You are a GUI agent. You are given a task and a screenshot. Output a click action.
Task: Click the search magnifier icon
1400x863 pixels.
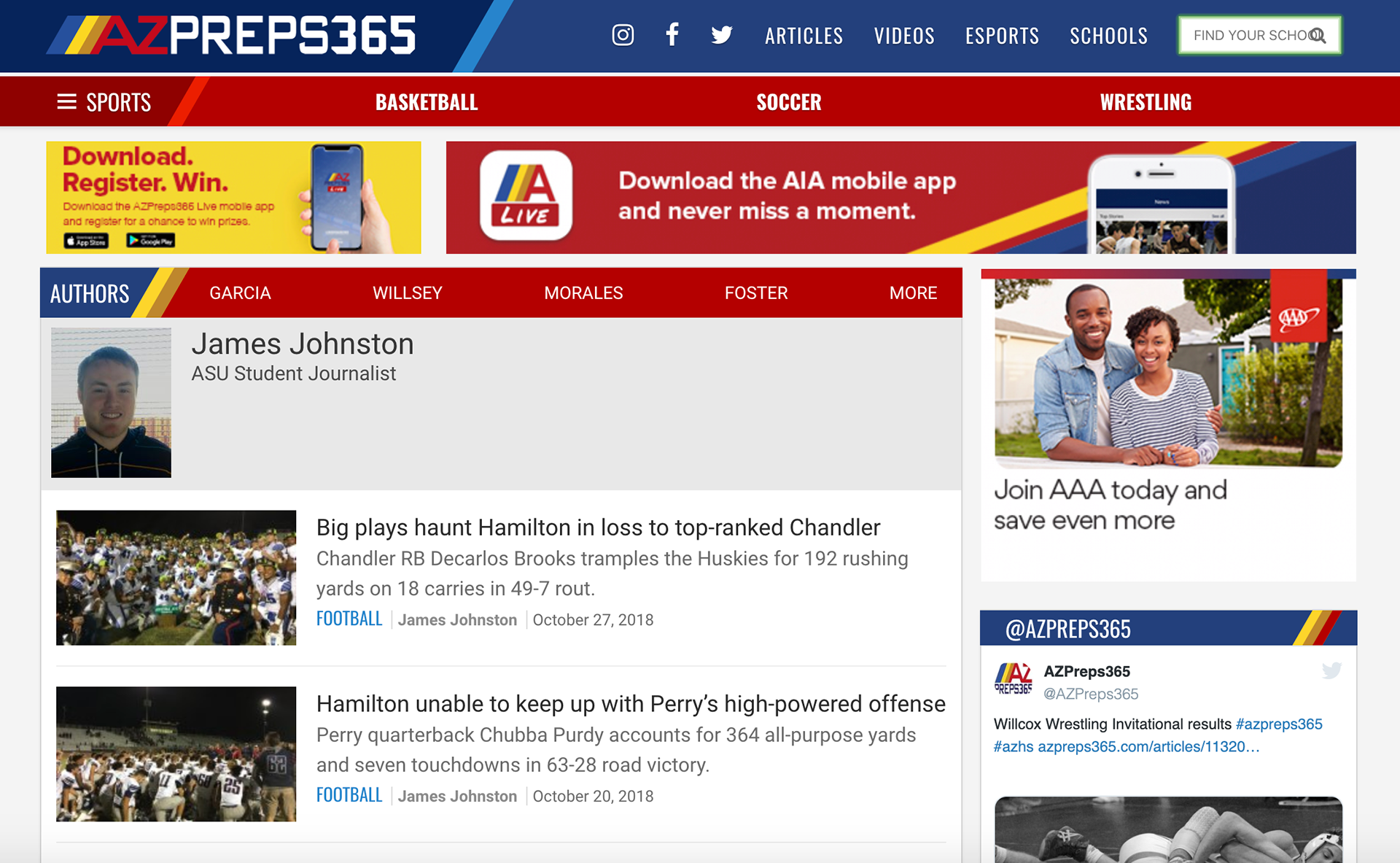[1318, 35]
